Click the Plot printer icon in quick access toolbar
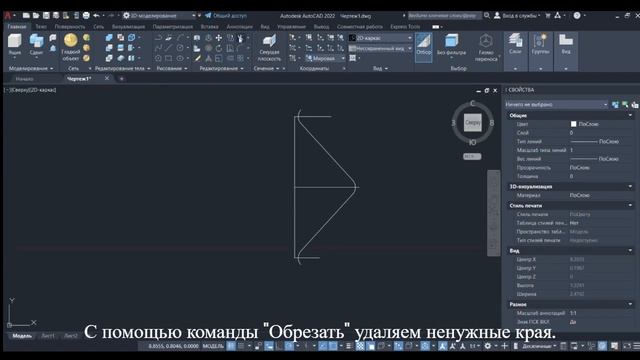The image size is (640, 360). (x=86, y=16)
